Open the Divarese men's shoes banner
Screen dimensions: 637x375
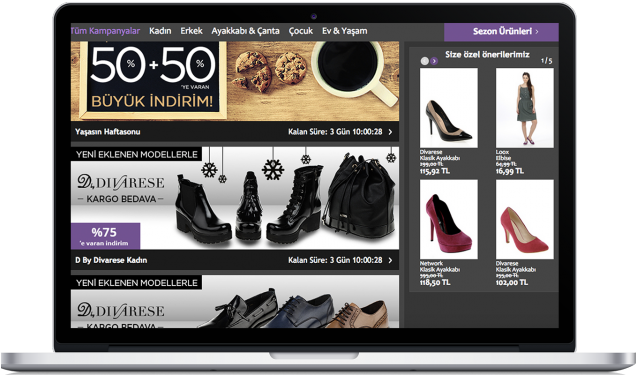tap(235, 302)
